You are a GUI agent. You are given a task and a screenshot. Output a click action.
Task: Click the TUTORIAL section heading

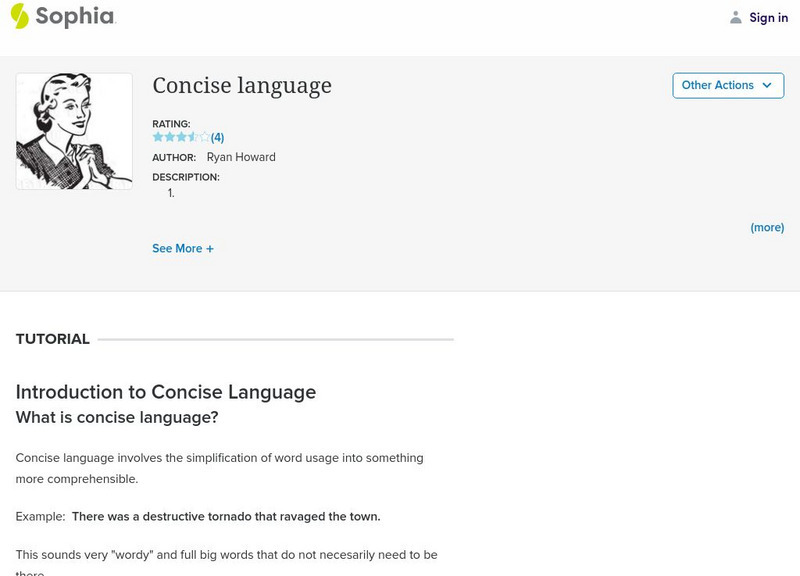53,339
